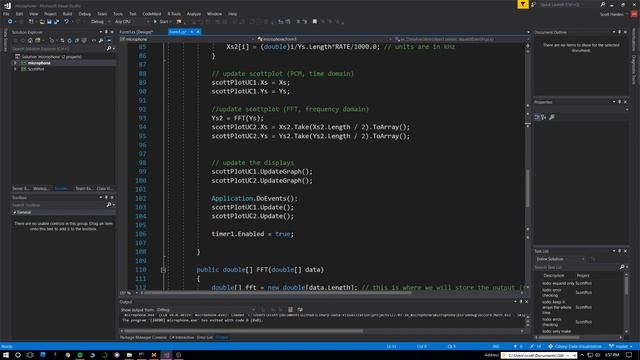Switch to the Class View tab
The width and height of the screenshot is (640, 360).
[104, 189]
